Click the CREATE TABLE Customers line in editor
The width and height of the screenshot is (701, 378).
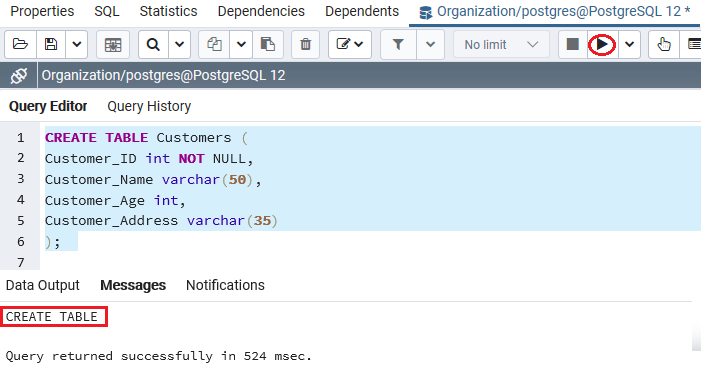pos(146,138)
